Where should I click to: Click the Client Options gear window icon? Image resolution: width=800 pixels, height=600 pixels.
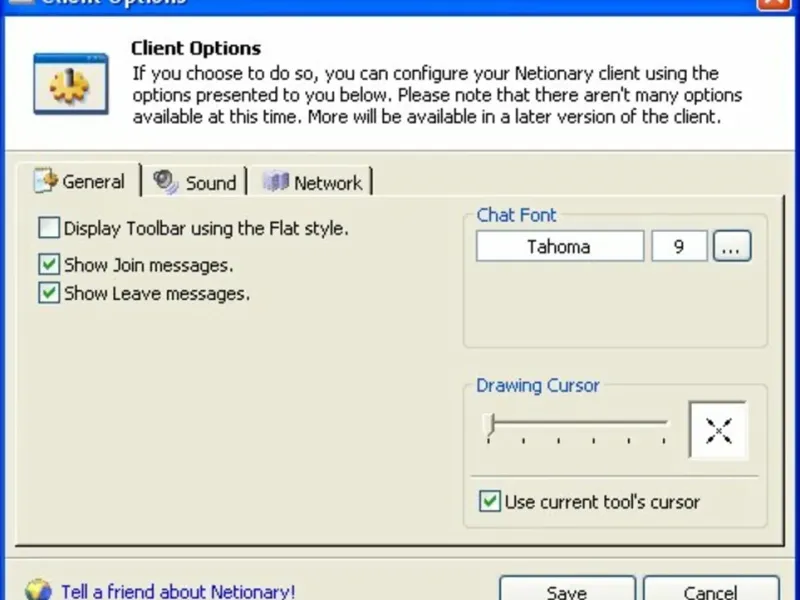point(71,84)
